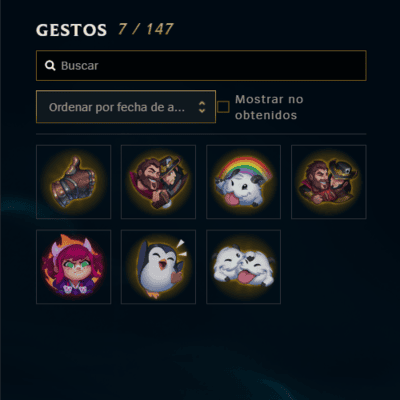Click the 147 total in the counter
The image size is (400, 400).
(x=160, y=29)
